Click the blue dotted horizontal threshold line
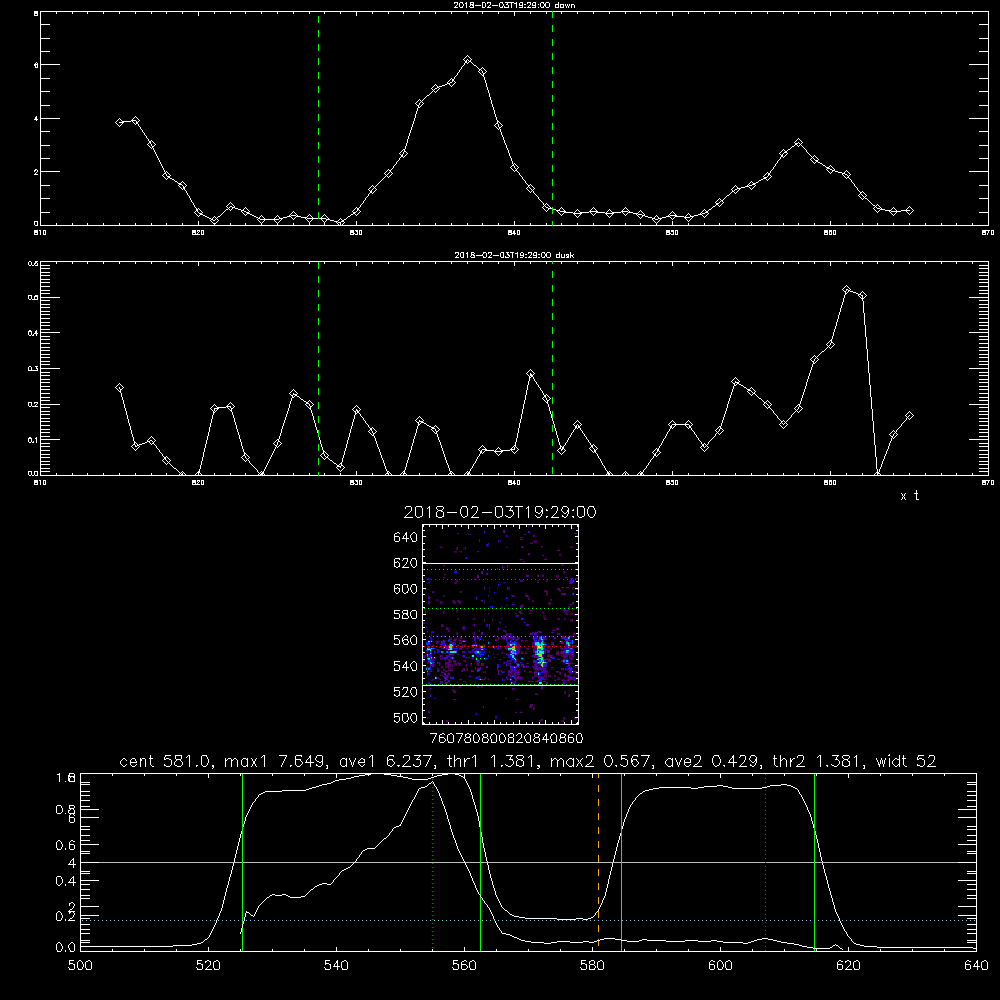The width and height of the screenshot is (1000, 1000). coord(528,920)
